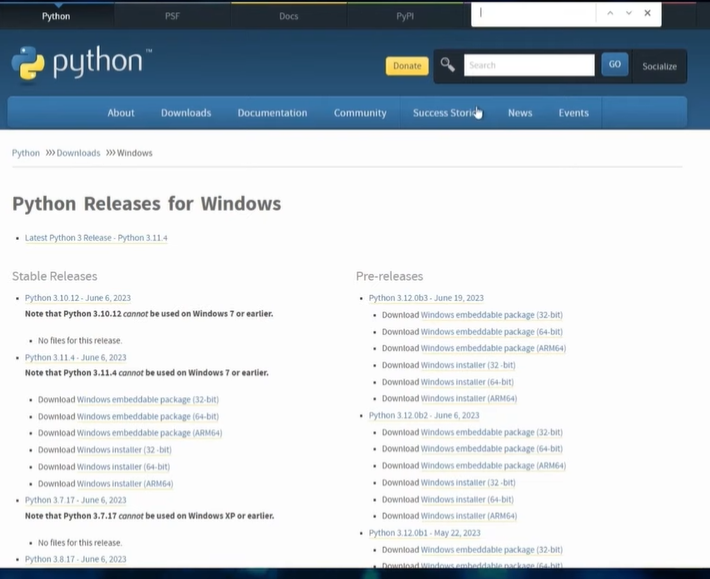Viewport: 710px width, 579px height.
Task: Click the magnifying glass search icon
Action: click(447, 65)
